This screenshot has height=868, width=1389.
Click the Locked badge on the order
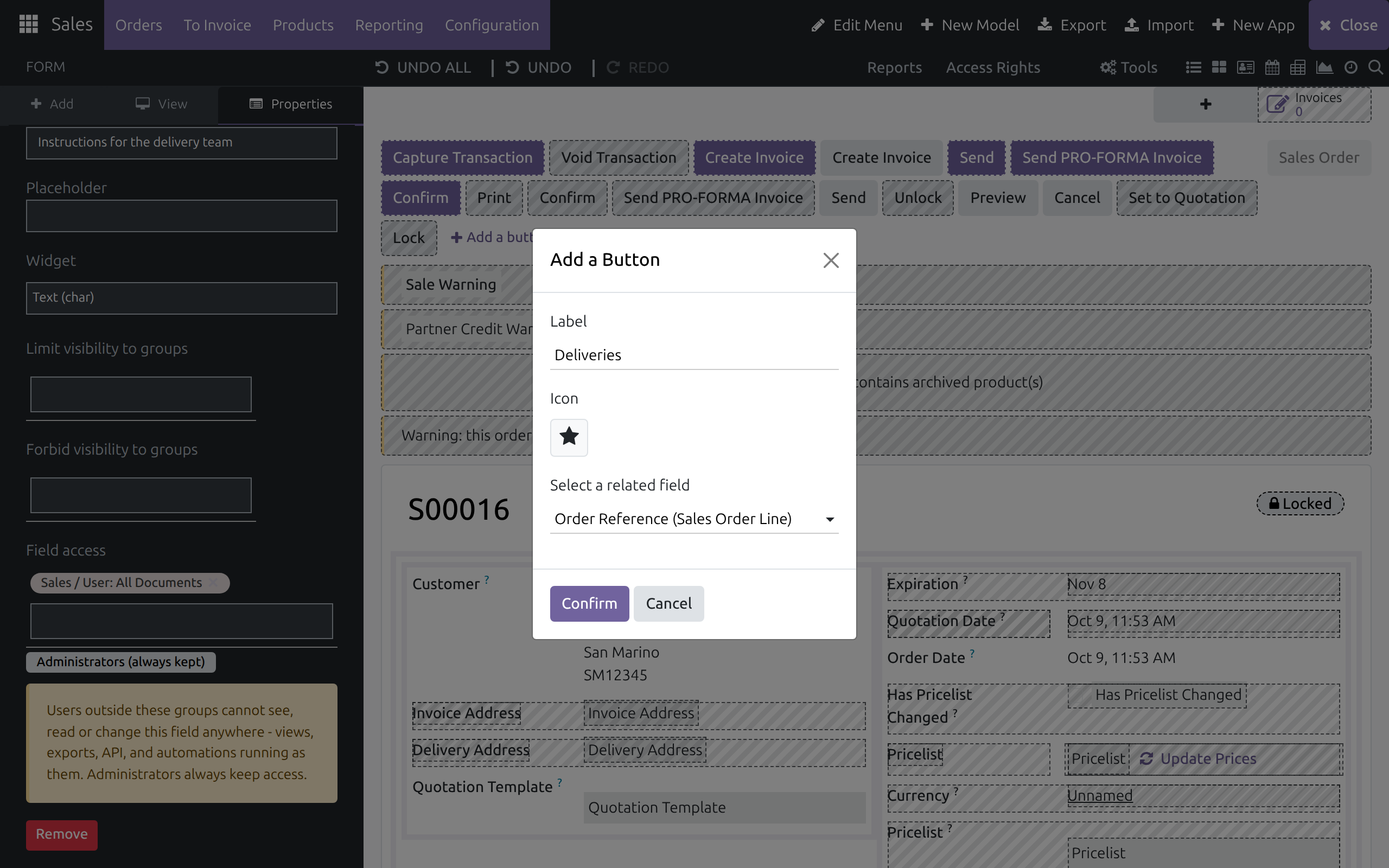pyautogui.click(x=1300, y=503)
